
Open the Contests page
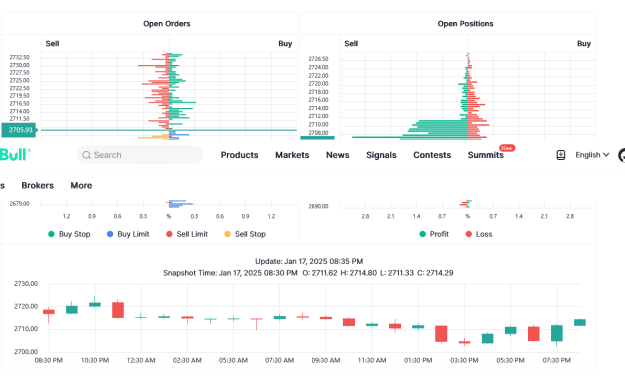432,155
